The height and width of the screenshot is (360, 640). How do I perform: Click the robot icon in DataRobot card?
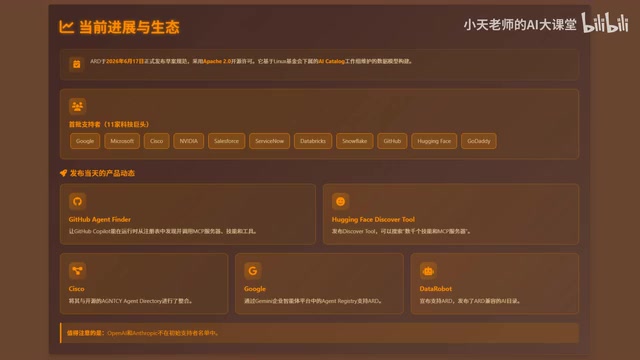click(428, 271)
